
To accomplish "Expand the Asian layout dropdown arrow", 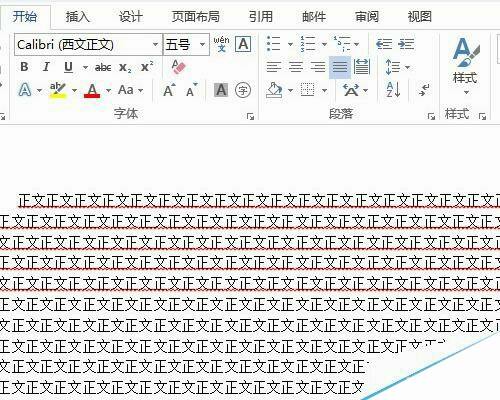I will click(366, 90).
